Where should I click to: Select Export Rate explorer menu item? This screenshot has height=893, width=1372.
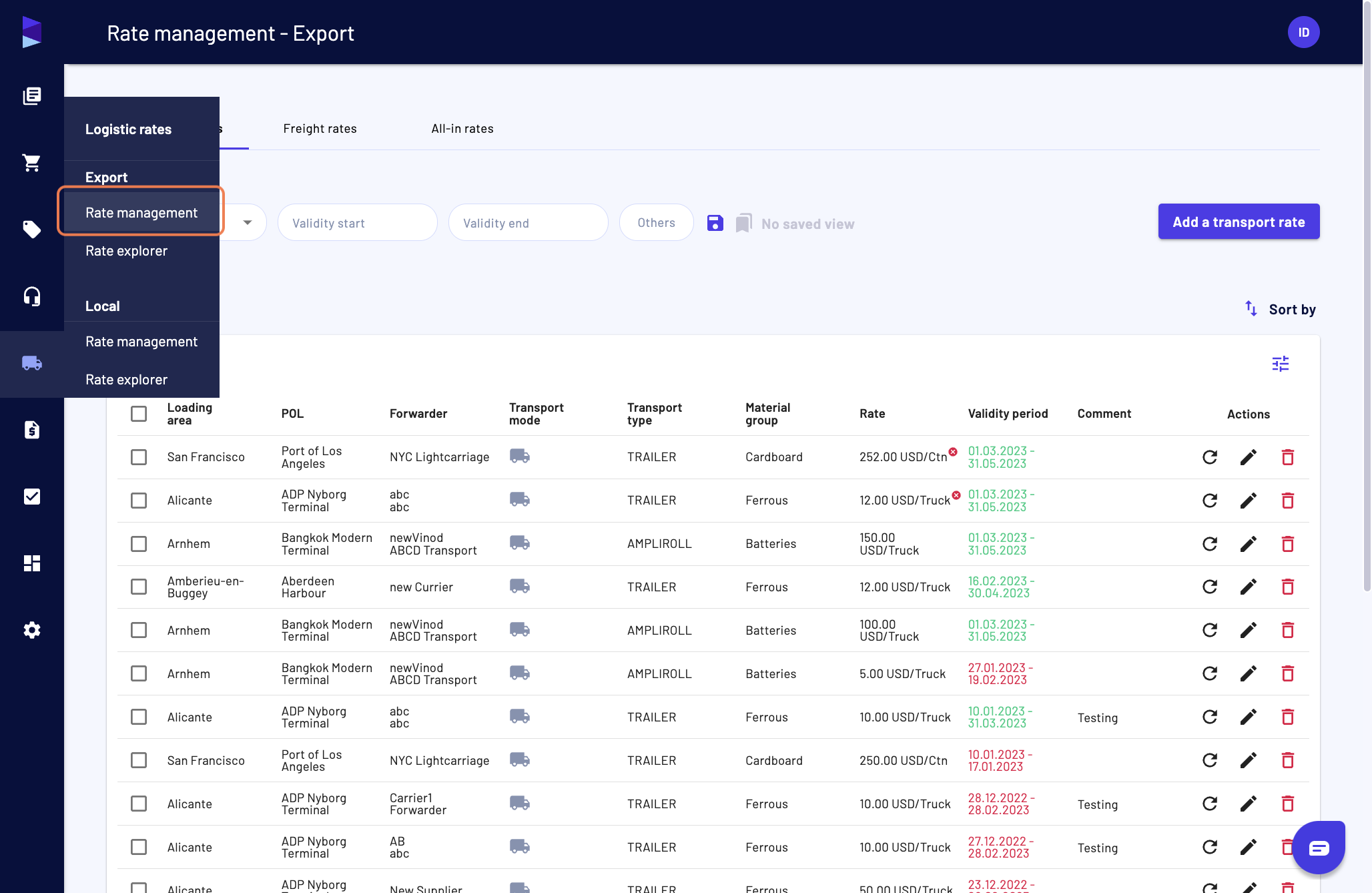(x=141, y=251)
